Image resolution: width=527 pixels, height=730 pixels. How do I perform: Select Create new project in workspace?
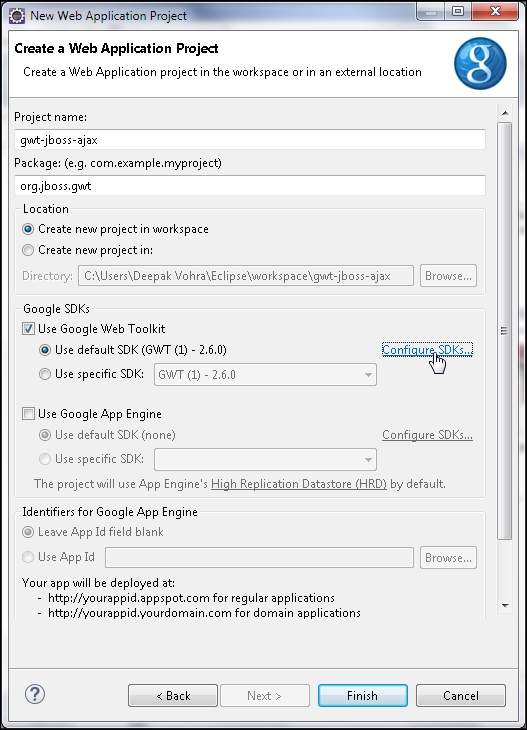(28, 229)
